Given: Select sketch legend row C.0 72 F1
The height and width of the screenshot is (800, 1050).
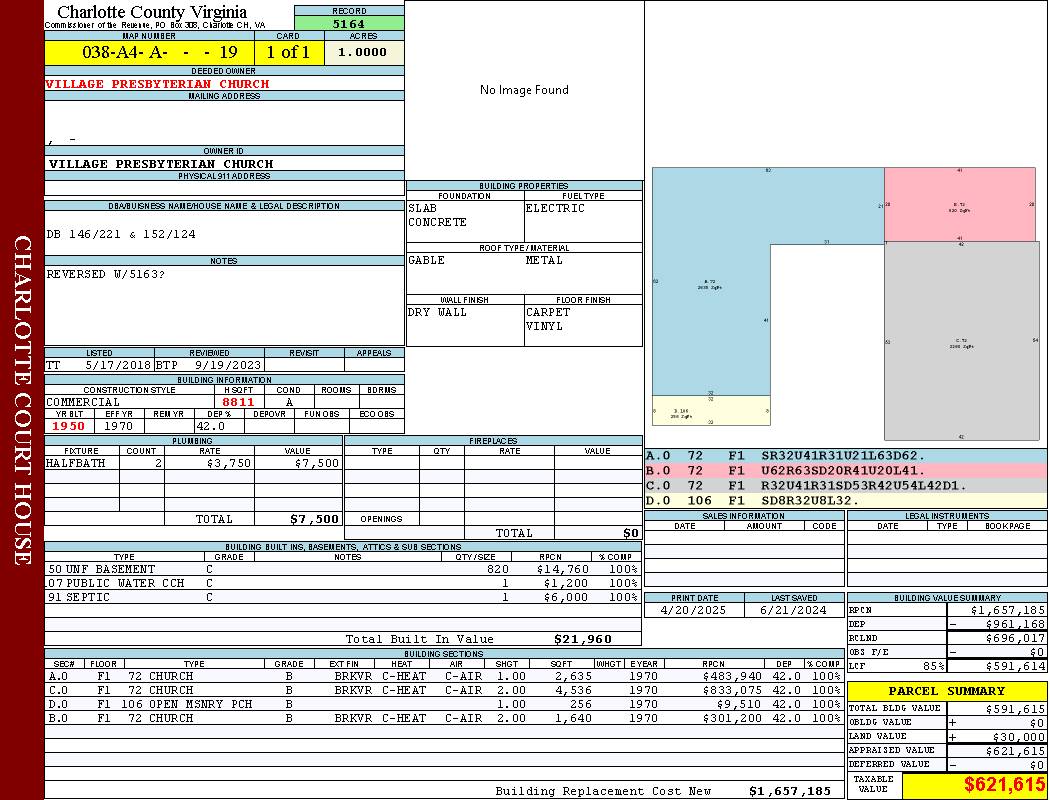Looking at the screenshot, I should pyautogui.click(x=846, y=485).
